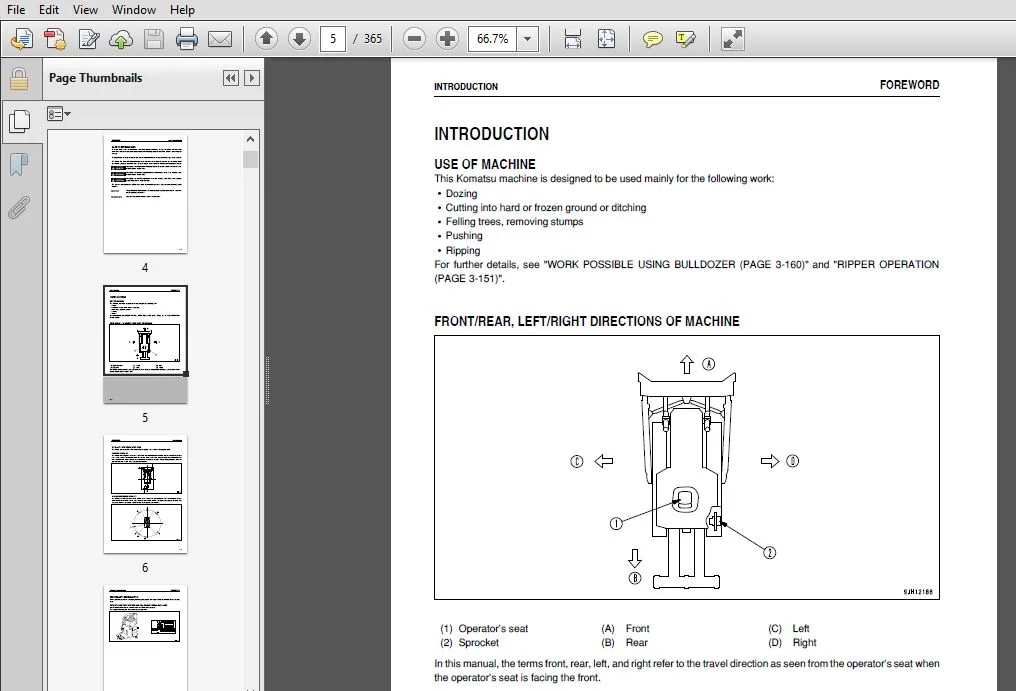Open the Attachments paperclip sidebar icon
The image size is (1016, 691).
(19, 208)
